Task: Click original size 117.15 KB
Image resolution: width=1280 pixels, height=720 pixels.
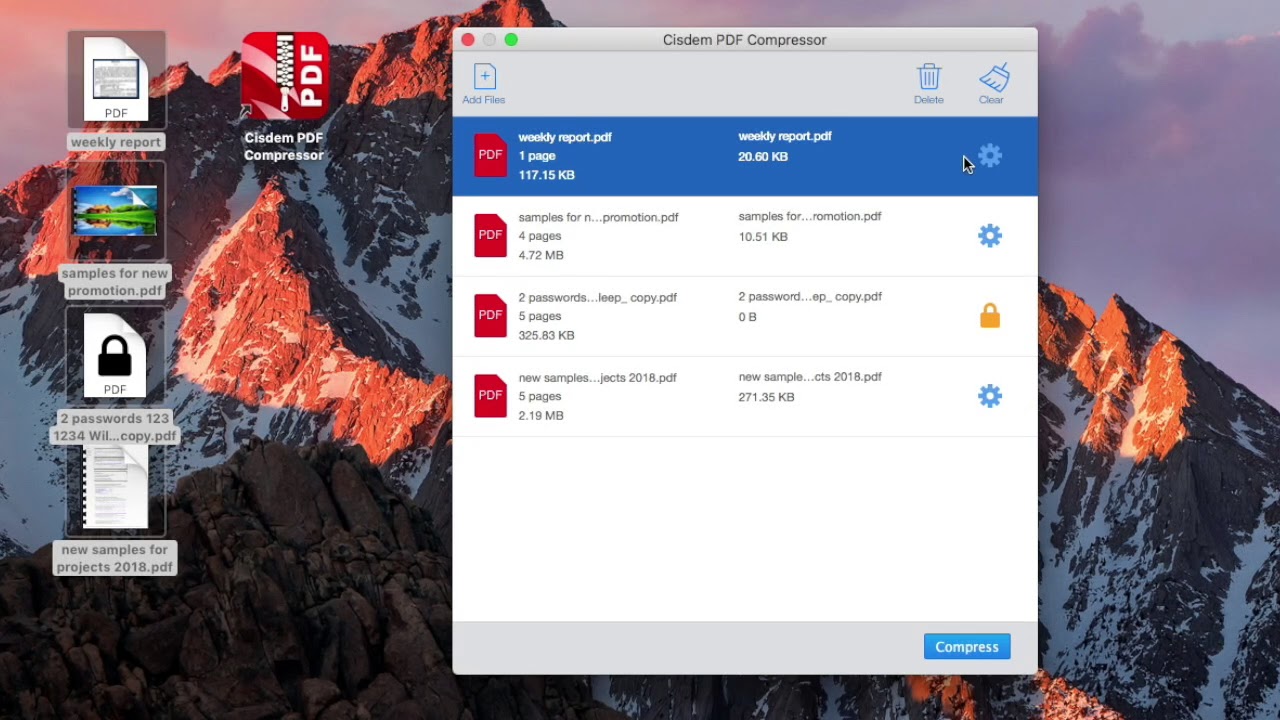Action: [546, 175]
